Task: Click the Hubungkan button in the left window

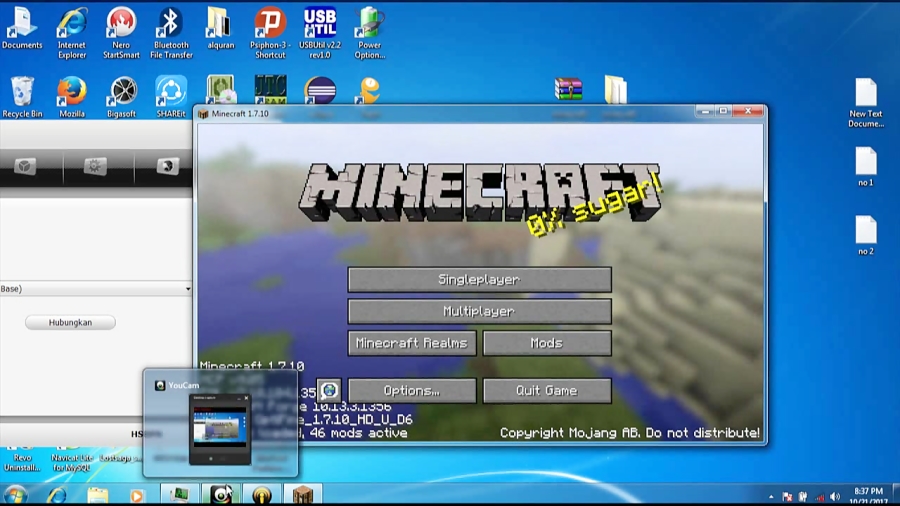Action: [70, 322]
